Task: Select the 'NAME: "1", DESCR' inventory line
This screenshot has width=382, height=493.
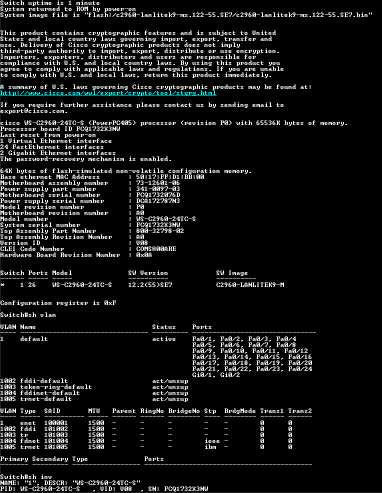Action: [x=70, y=483]
